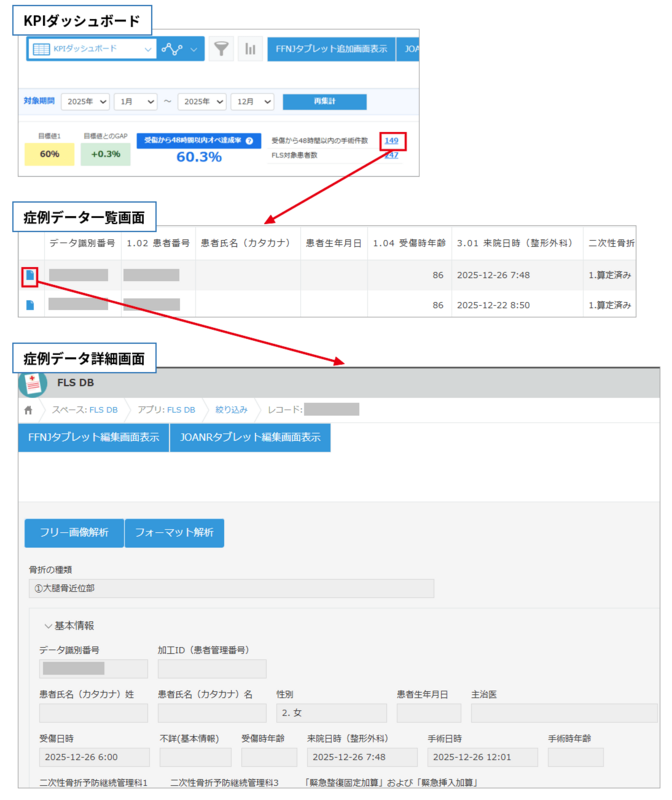Click the bar chart aggregate icon

tap(250, 49)
